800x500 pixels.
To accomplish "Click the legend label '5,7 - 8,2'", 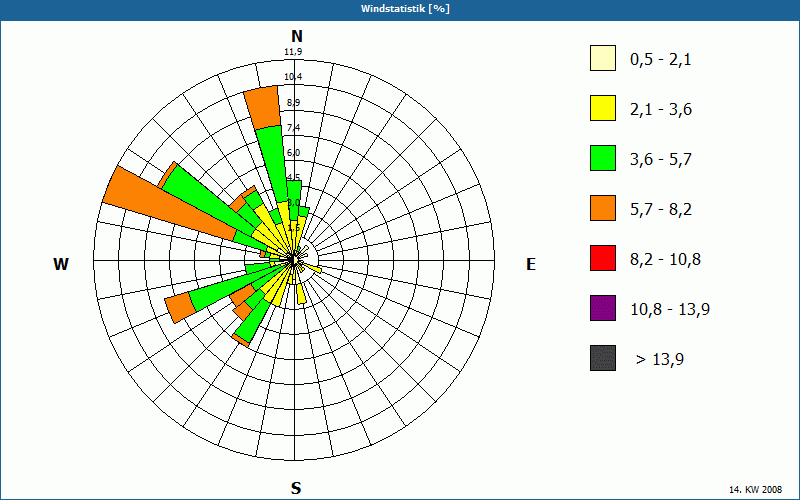I will point(661,210).
